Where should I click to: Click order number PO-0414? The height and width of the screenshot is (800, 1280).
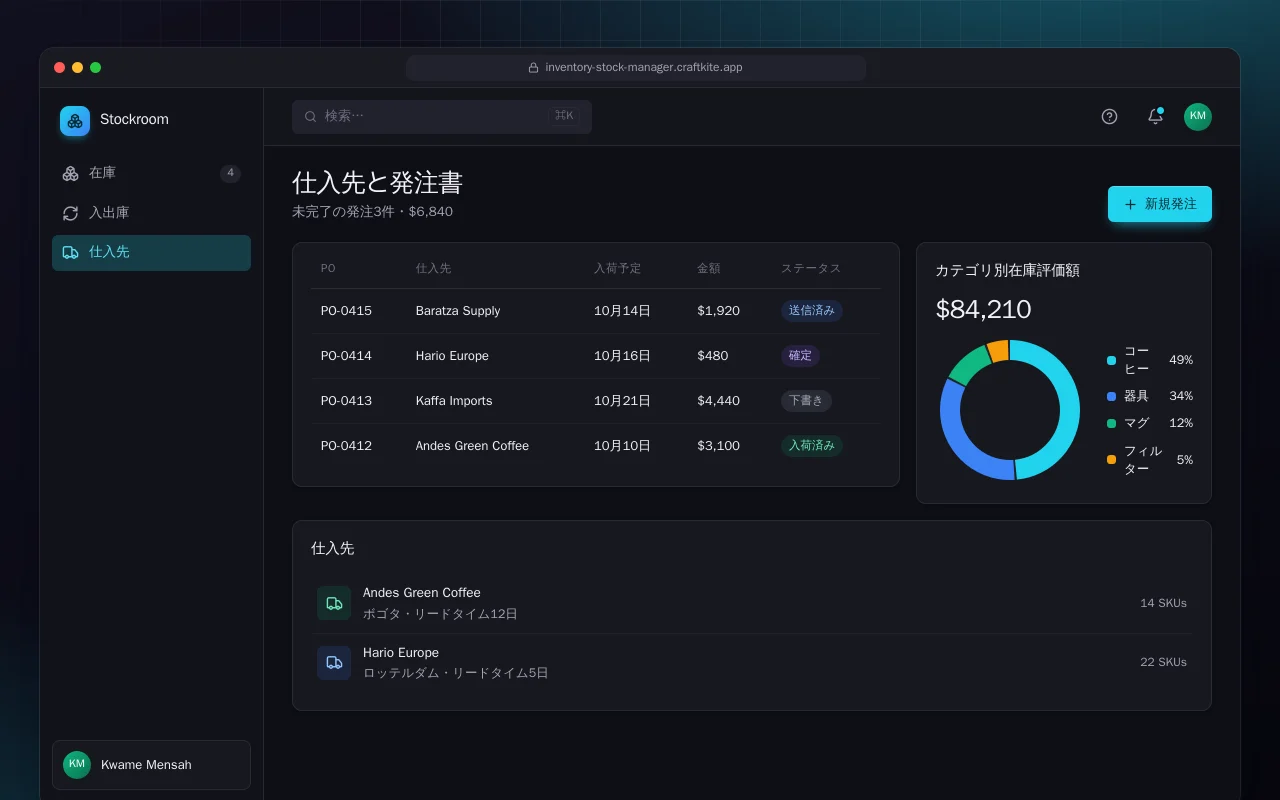346,356
